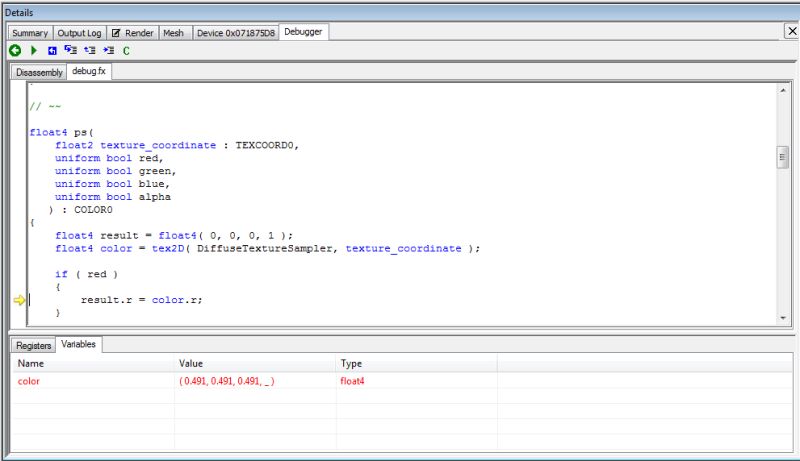800x461 pixels.
Task: Click 'TEXCOORD0' in the parameter list
Action: [x=267, y=145]
